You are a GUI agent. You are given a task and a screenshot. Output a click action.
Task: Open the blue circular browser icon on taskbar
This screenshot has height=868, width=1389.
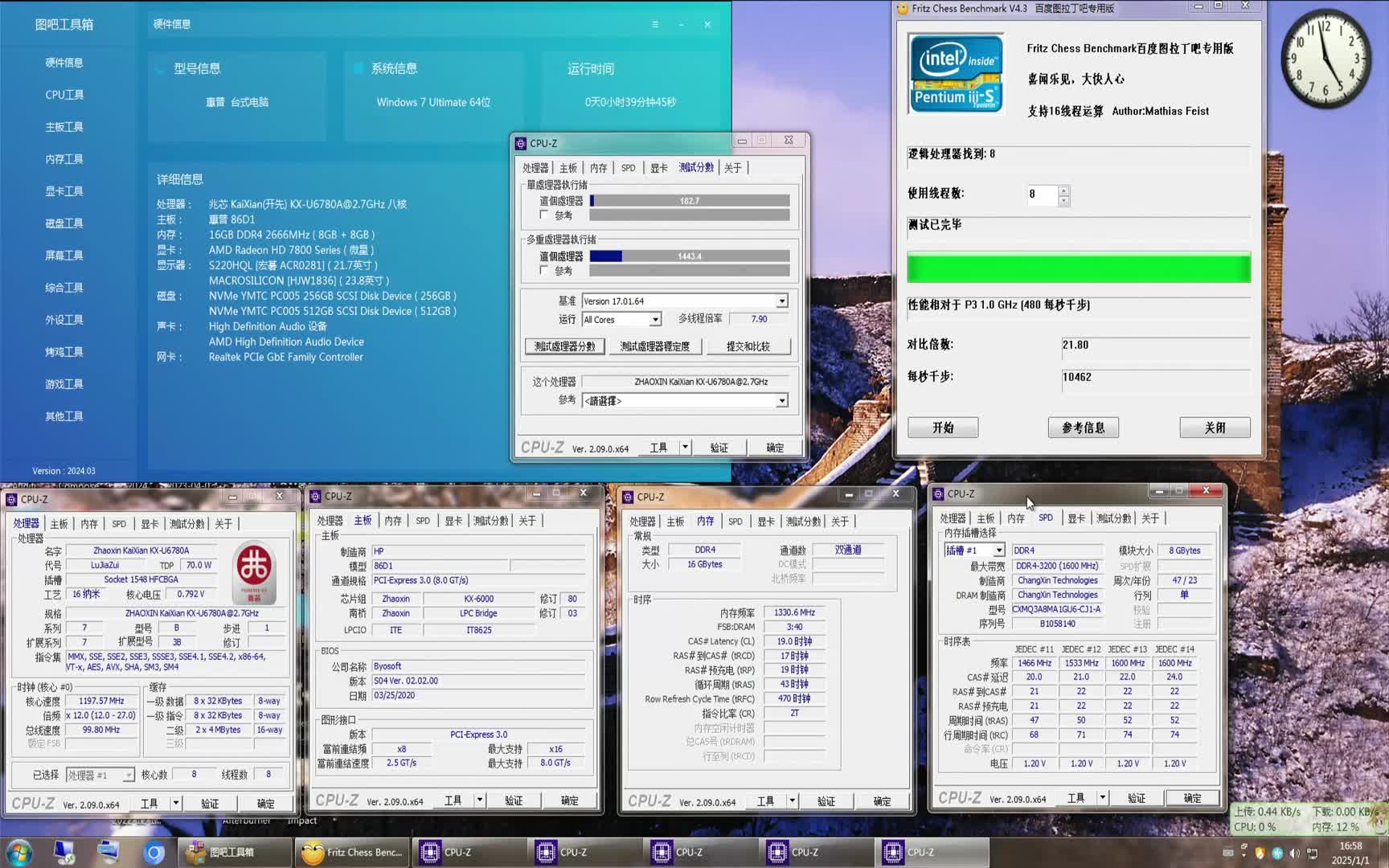[x=154, y=852]
